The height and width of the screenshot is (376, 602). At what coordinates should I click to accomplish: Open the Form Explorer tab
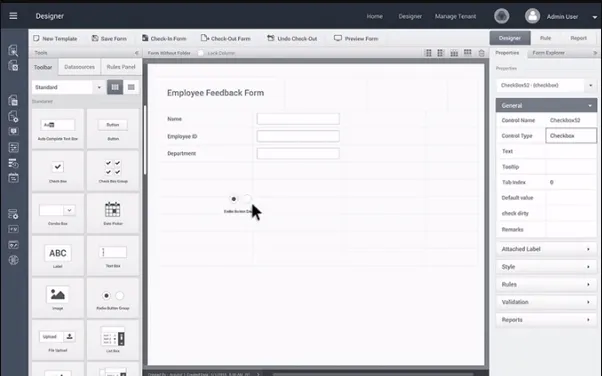coord(548,53)
